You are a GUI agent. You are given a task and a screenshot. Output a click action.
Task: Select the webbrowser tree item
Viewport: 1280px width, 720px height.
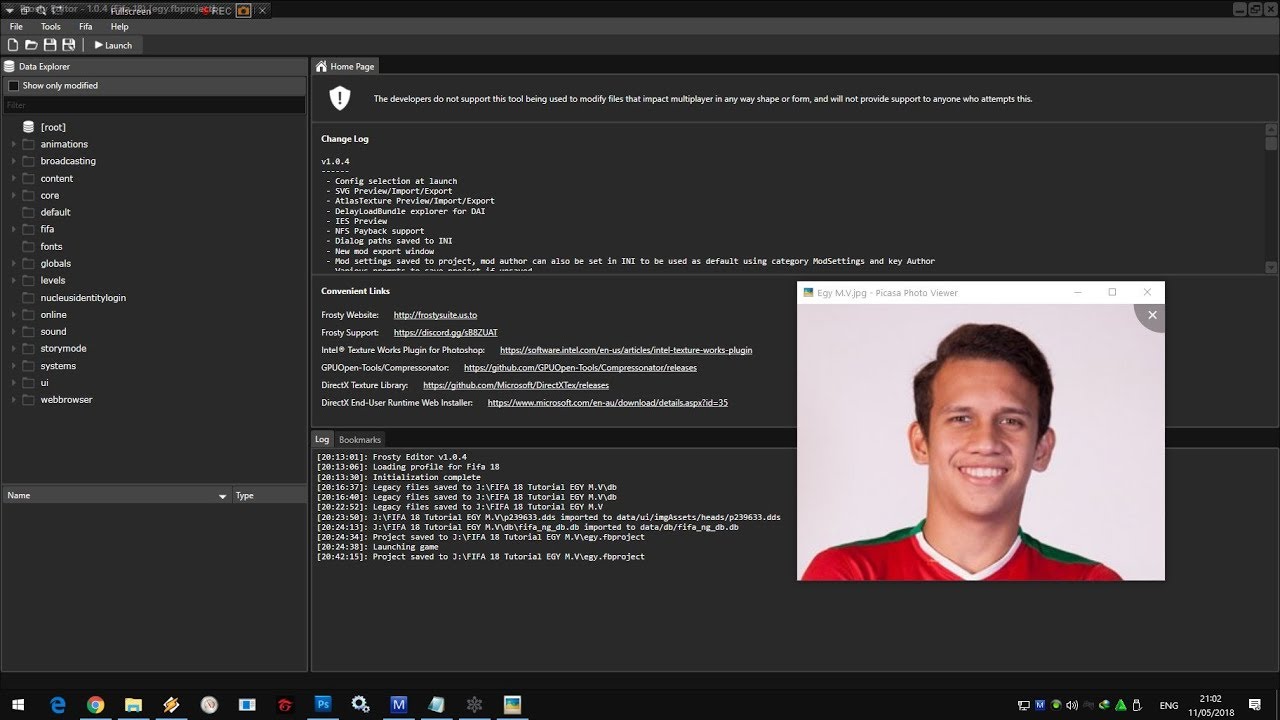click(66, 400)
